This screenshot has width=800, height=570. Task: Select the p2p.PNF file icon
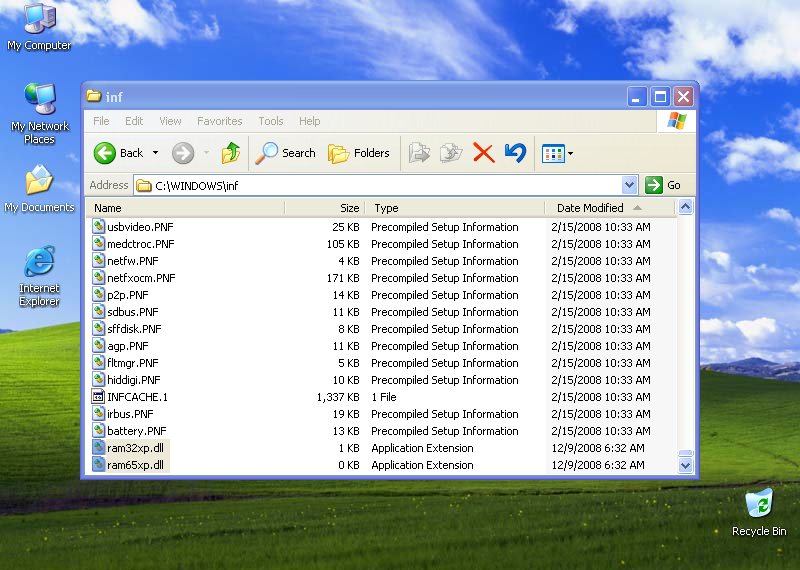point(98,294)
